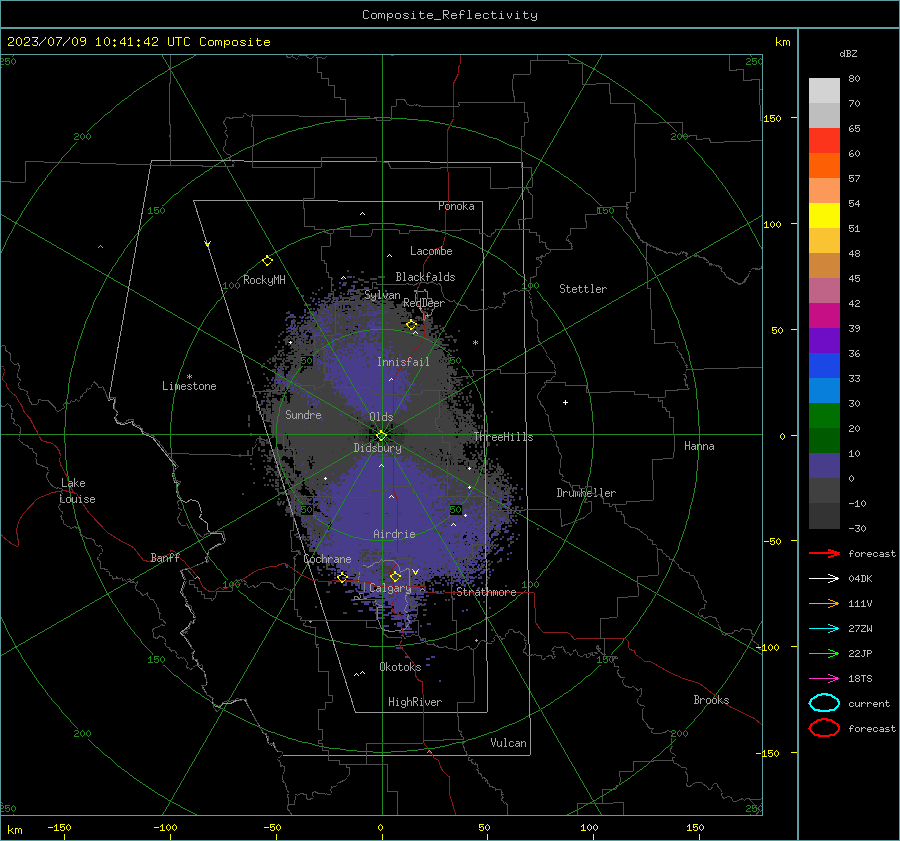Click the 'current' legend text
900x841 pixels.
click(x=869, y=703)
